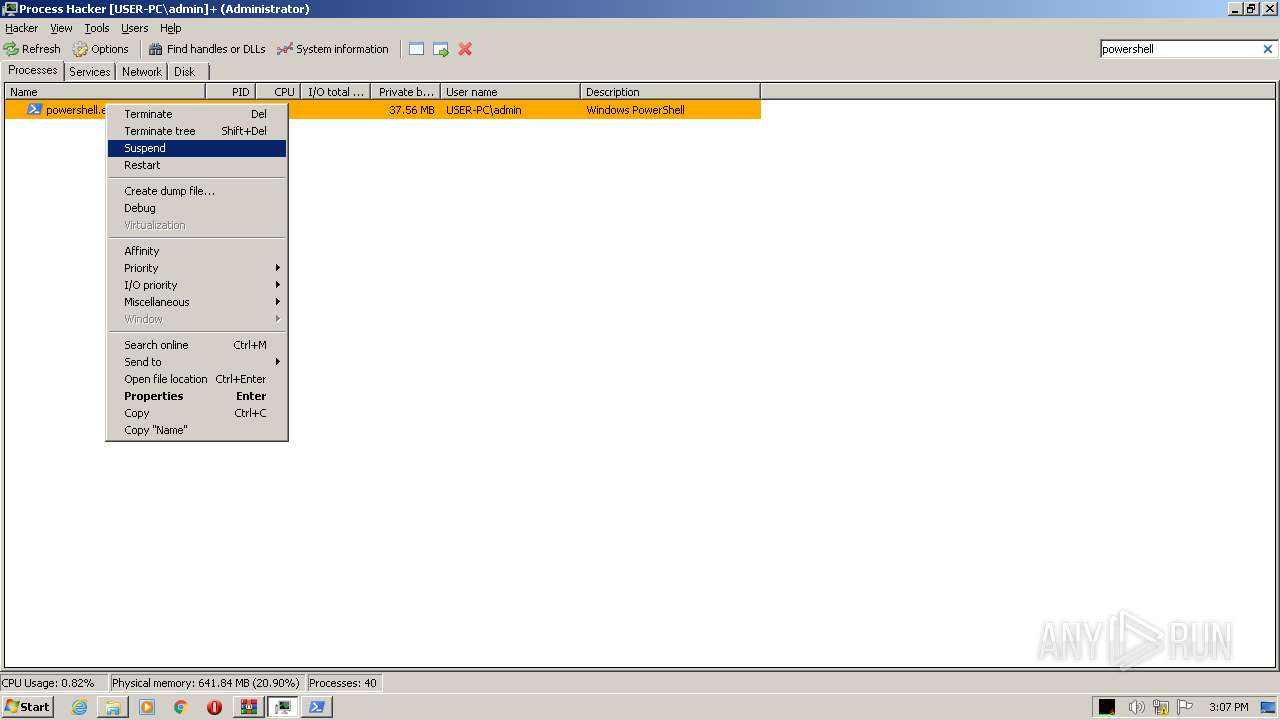Viewport: 1280px width, 720px height.
Task: Select Restart from the context menu
Action: click(197, 165)
